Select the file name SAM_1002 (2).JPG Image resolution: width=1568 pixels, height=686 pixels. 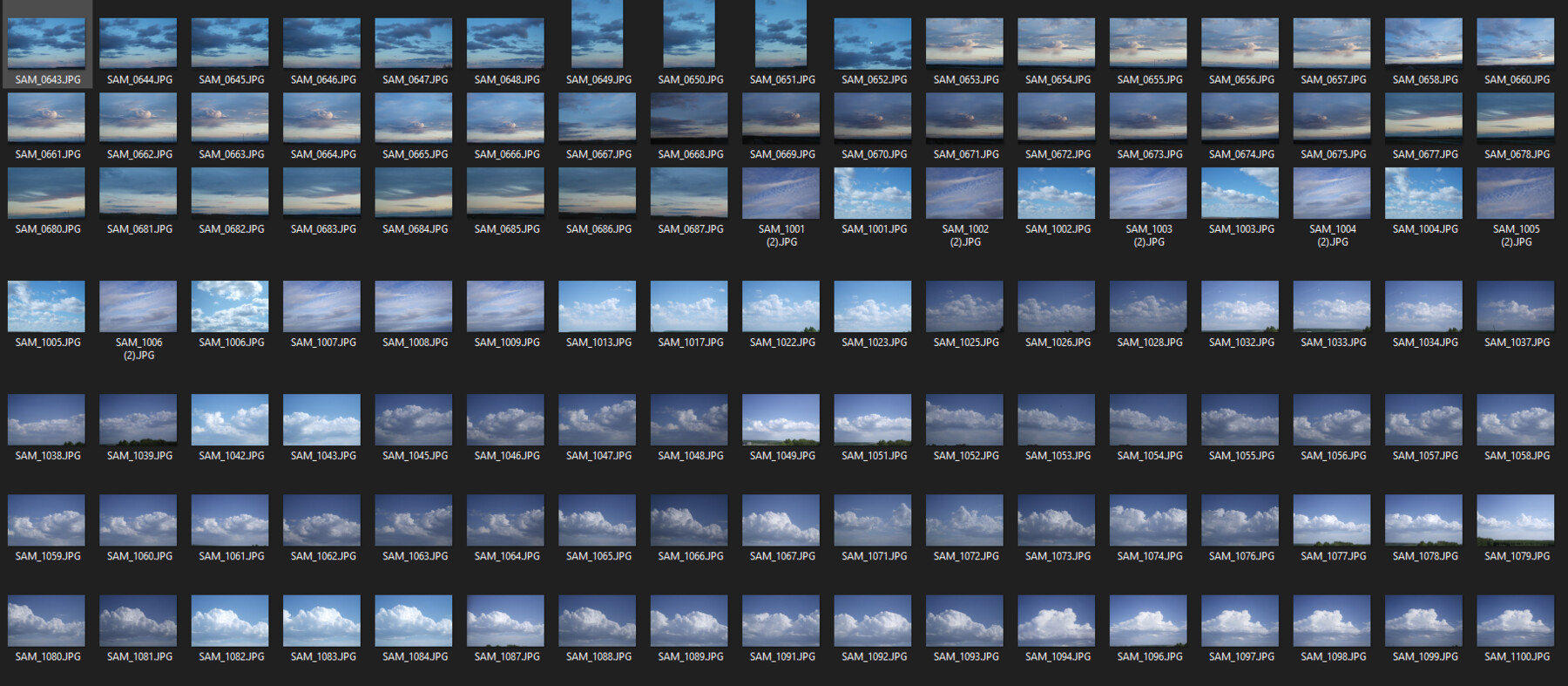[x=965, y=235]
